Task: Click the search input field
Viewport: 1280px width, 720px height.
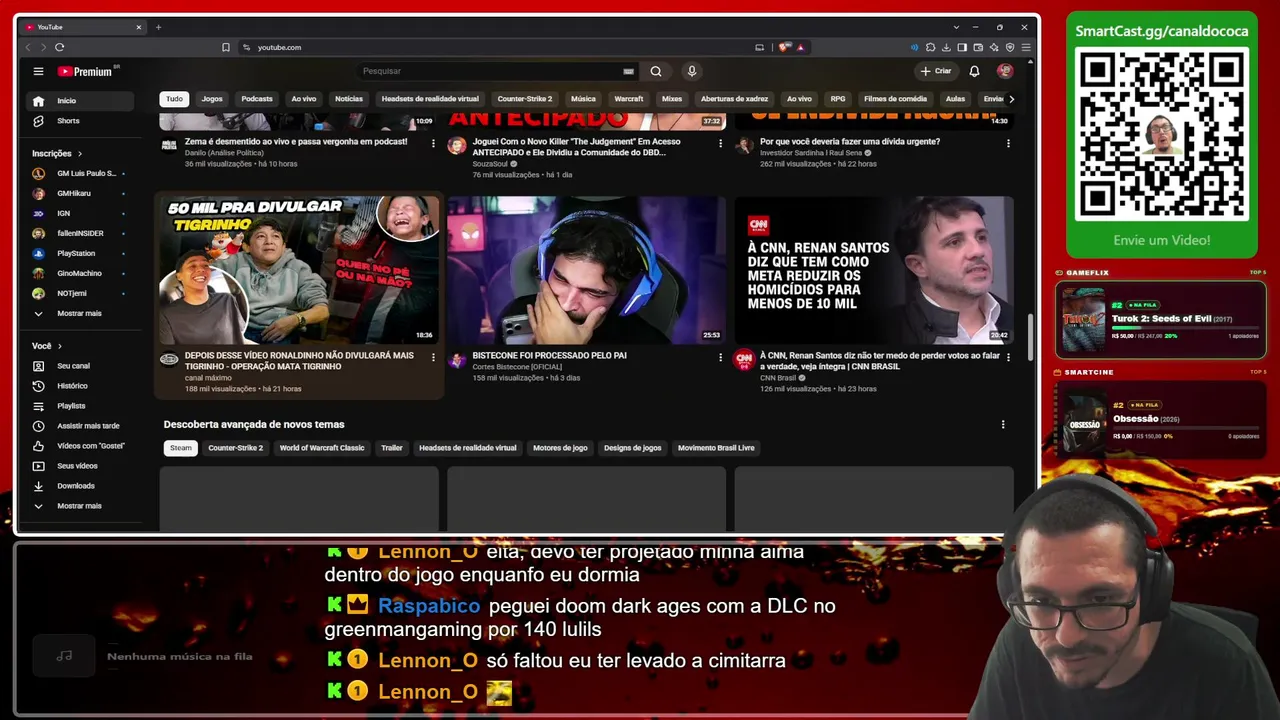Action: click(490, 71)
